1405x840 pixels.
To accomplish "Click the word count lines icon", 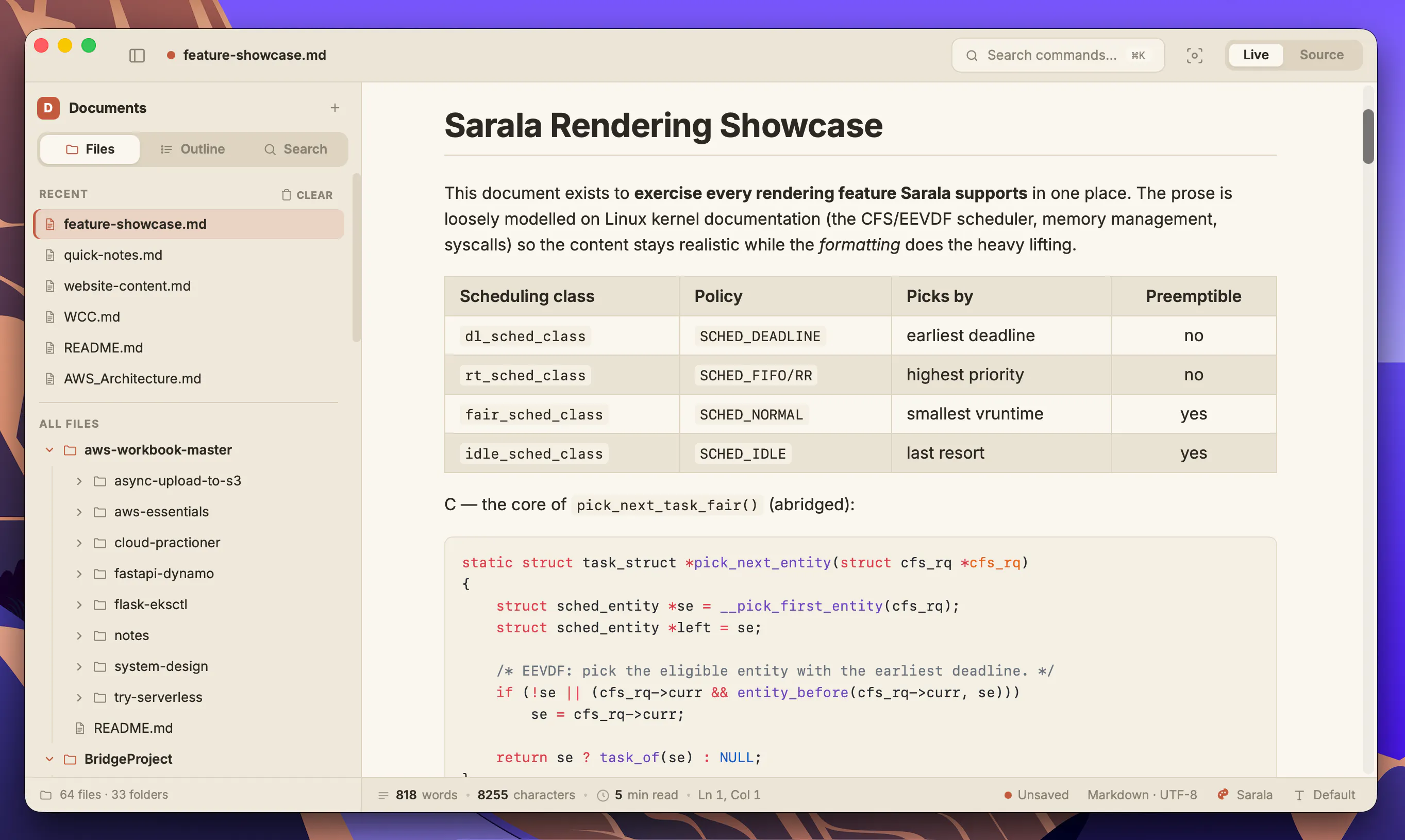I will coord(383,795).
